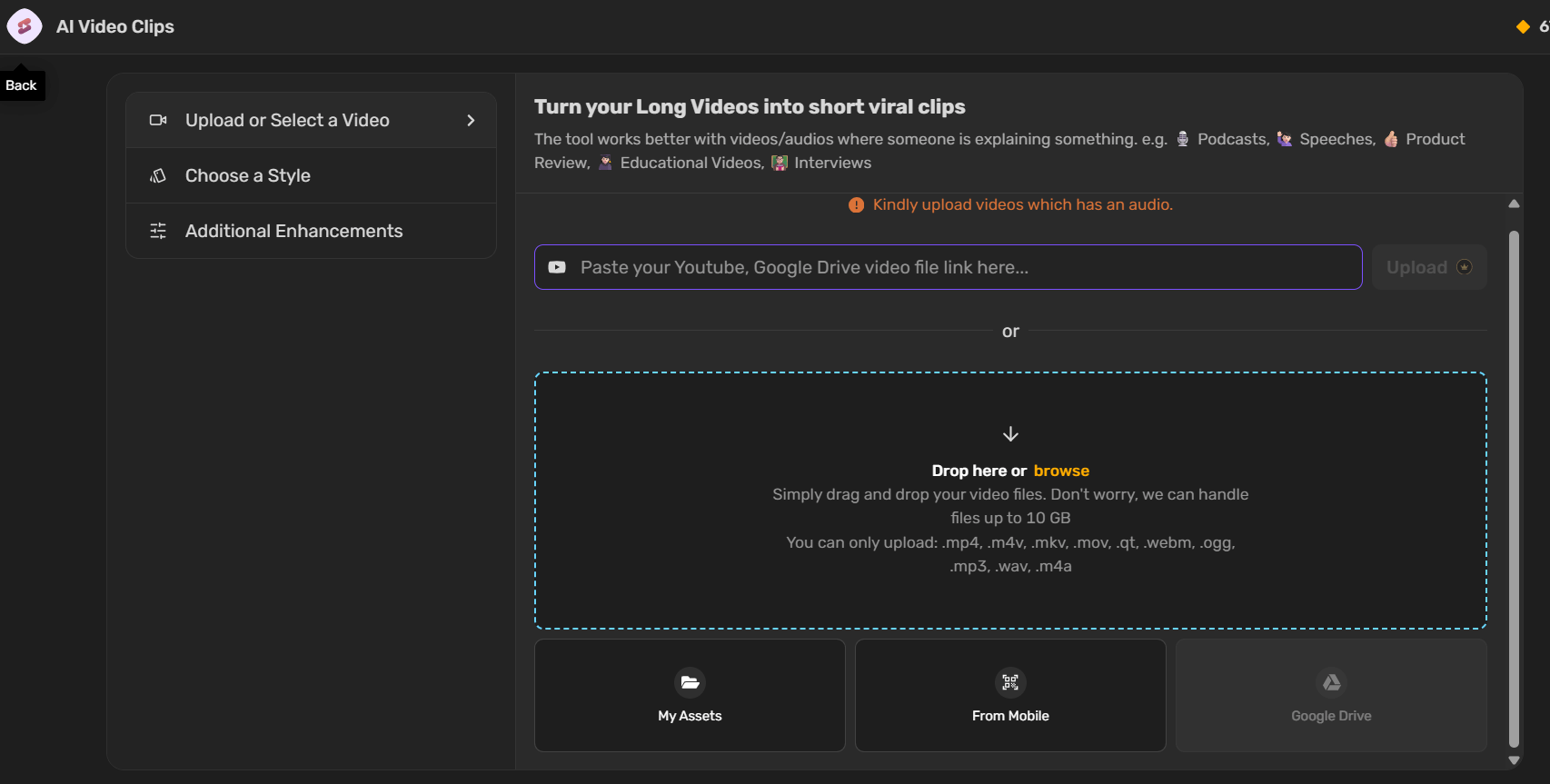
Task: Click the folder icon above My Assets
Action: click(x=691, y=682)
